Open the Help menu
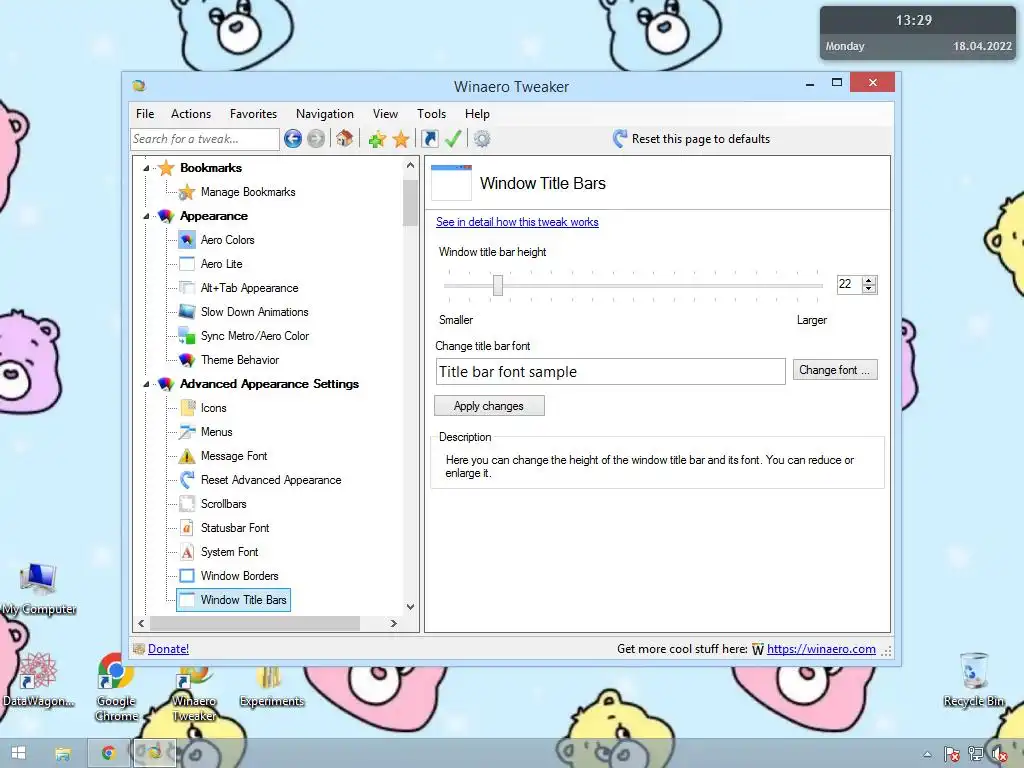1024x768 pixels. click(477, 114)
